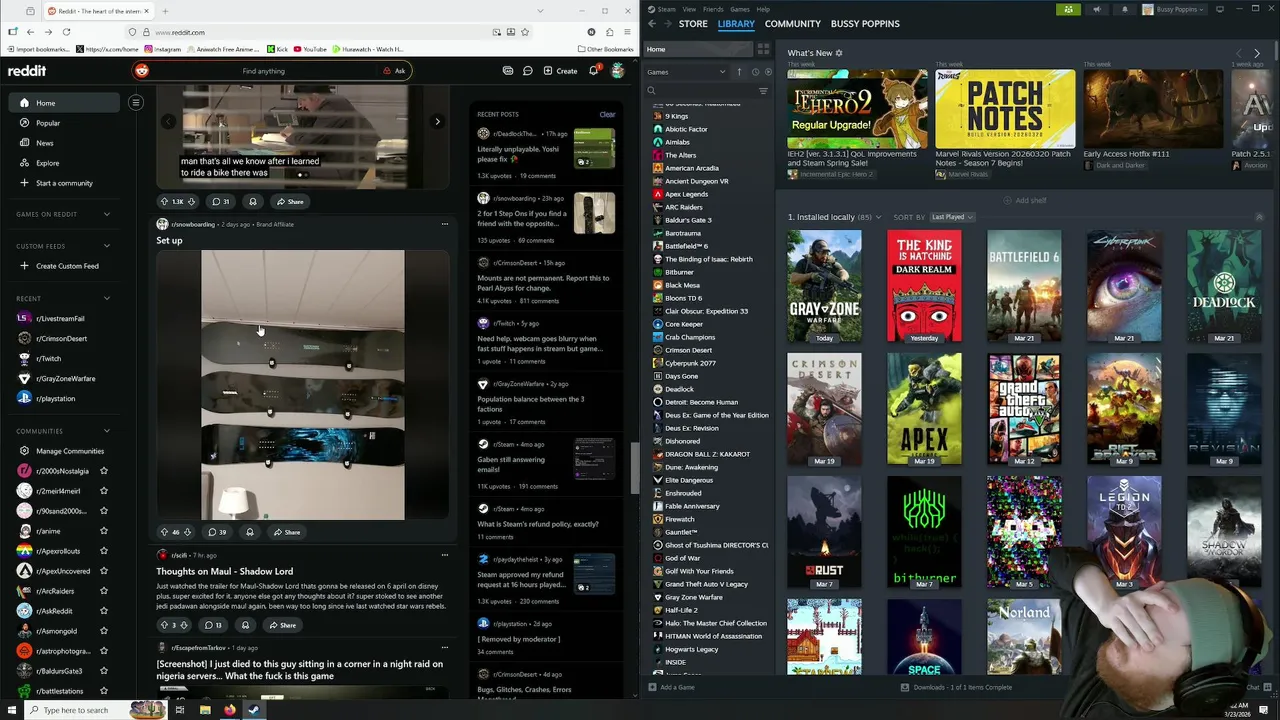
Task: Click the Reddit advertise icon in header
Action: 508,71
